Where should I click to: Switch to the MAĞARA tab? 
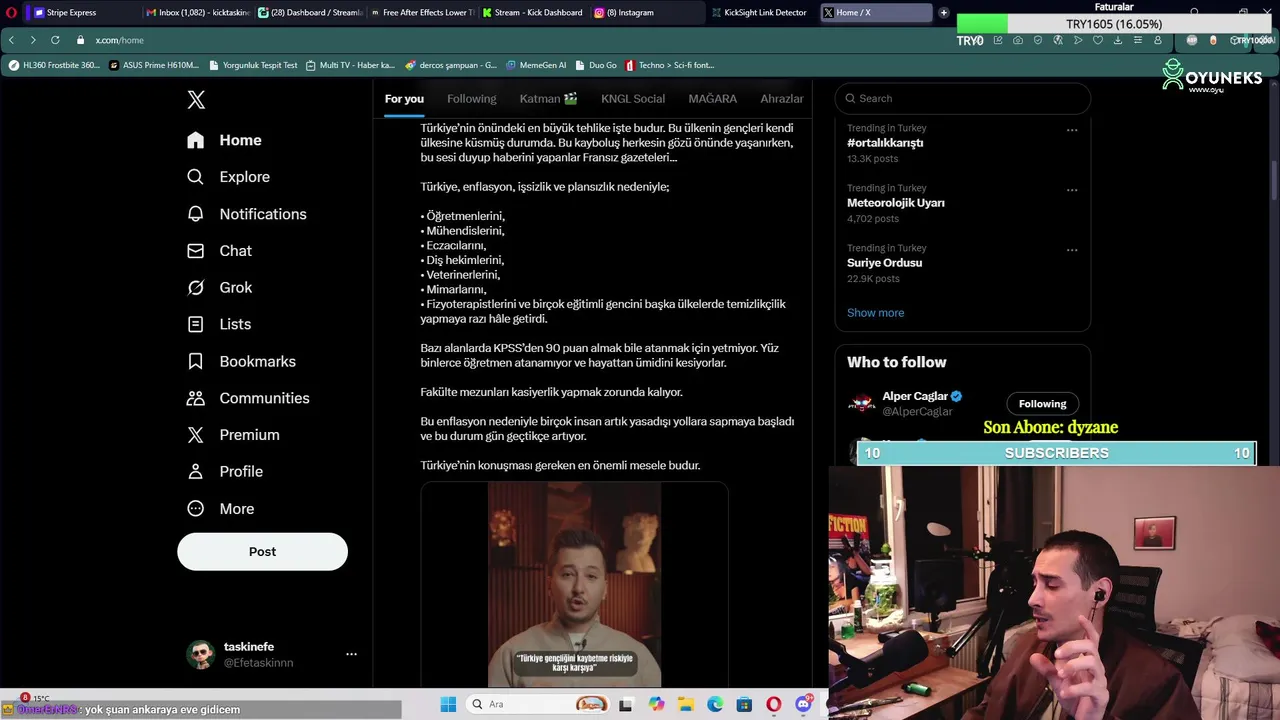click(712, 98)
